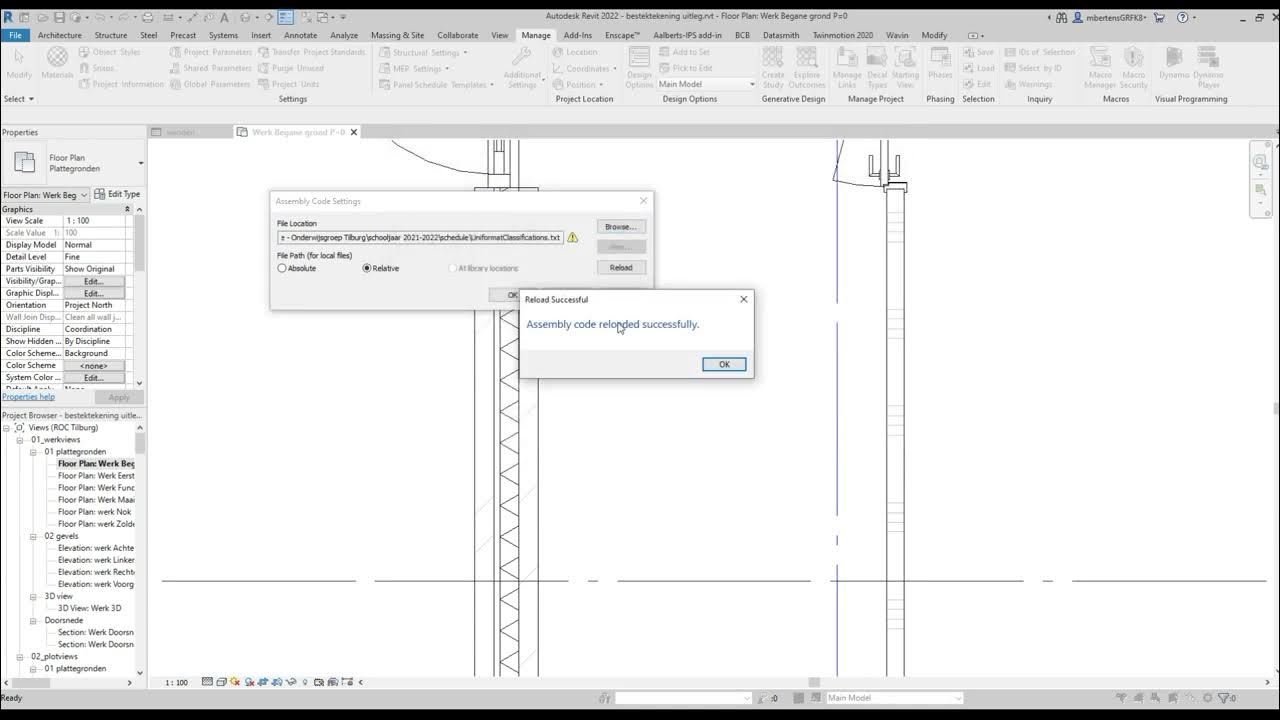Viewport: 1280px width, 720px height.
Task: Click Edit Type button
Action: click(118, 194)
